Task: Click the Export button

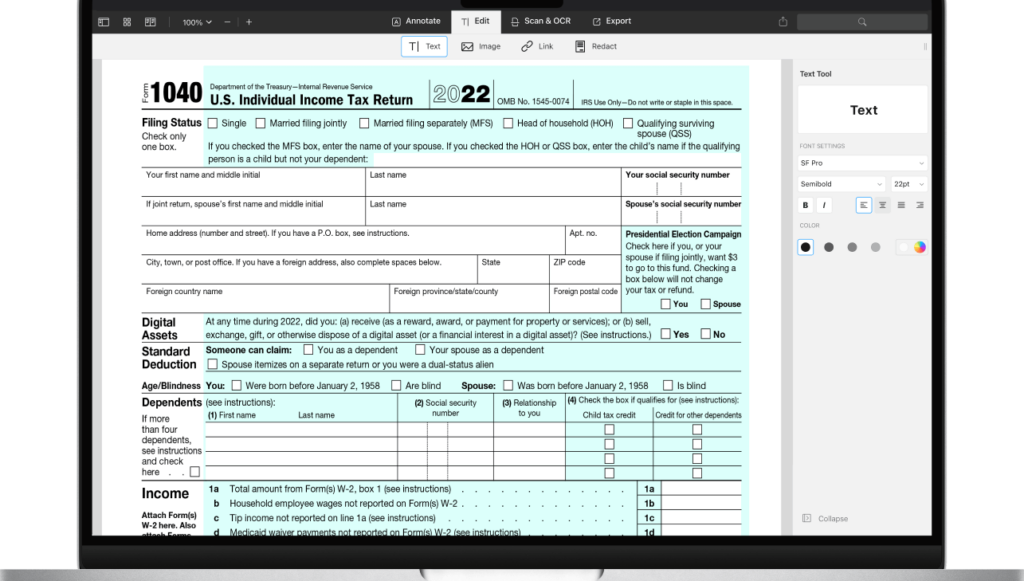Action: tap(612, 21)
